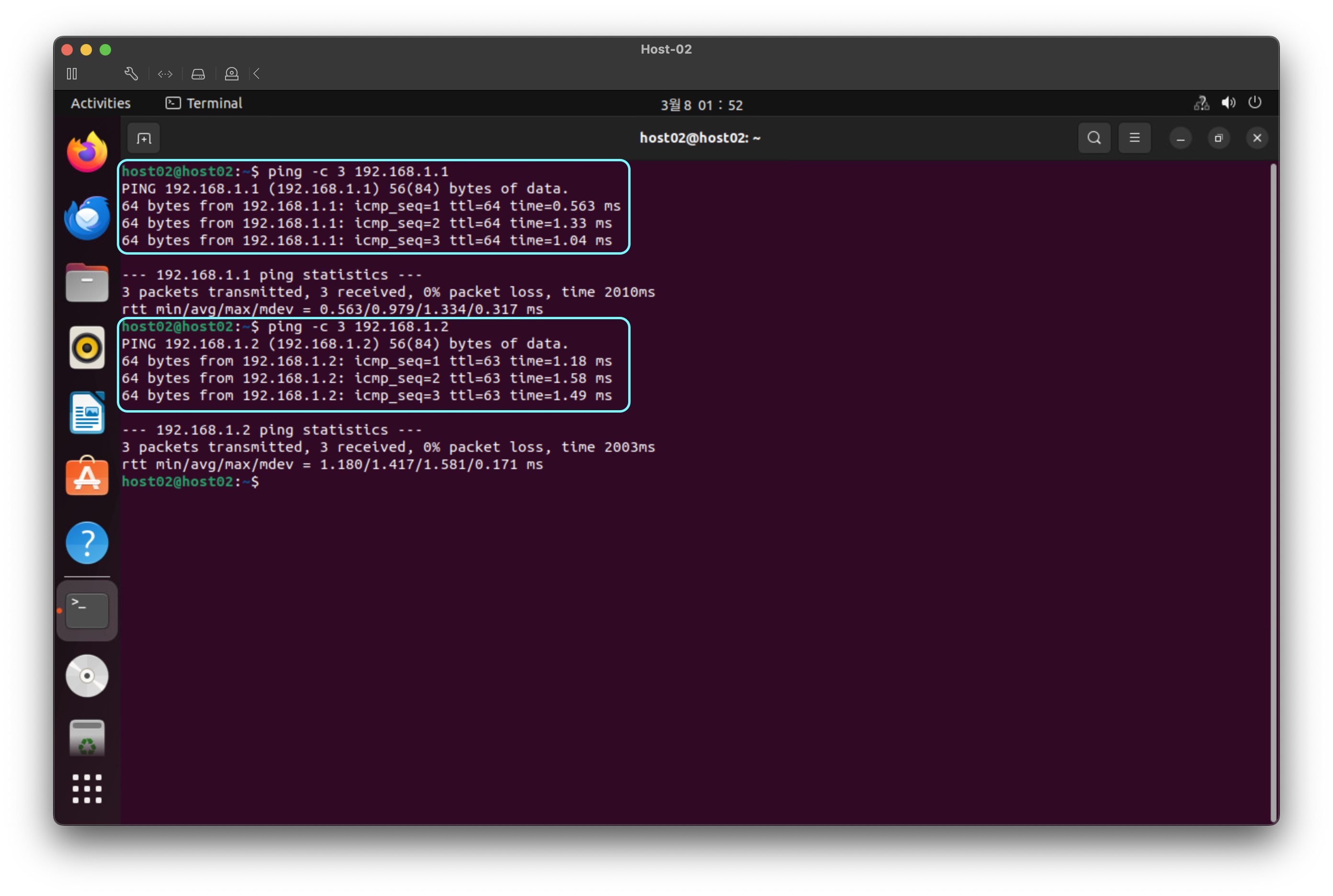Screen dimensions: 1333x896
Task: Open VM settings wrench icon
Action: pyautogui.click(x=131, y=74)
